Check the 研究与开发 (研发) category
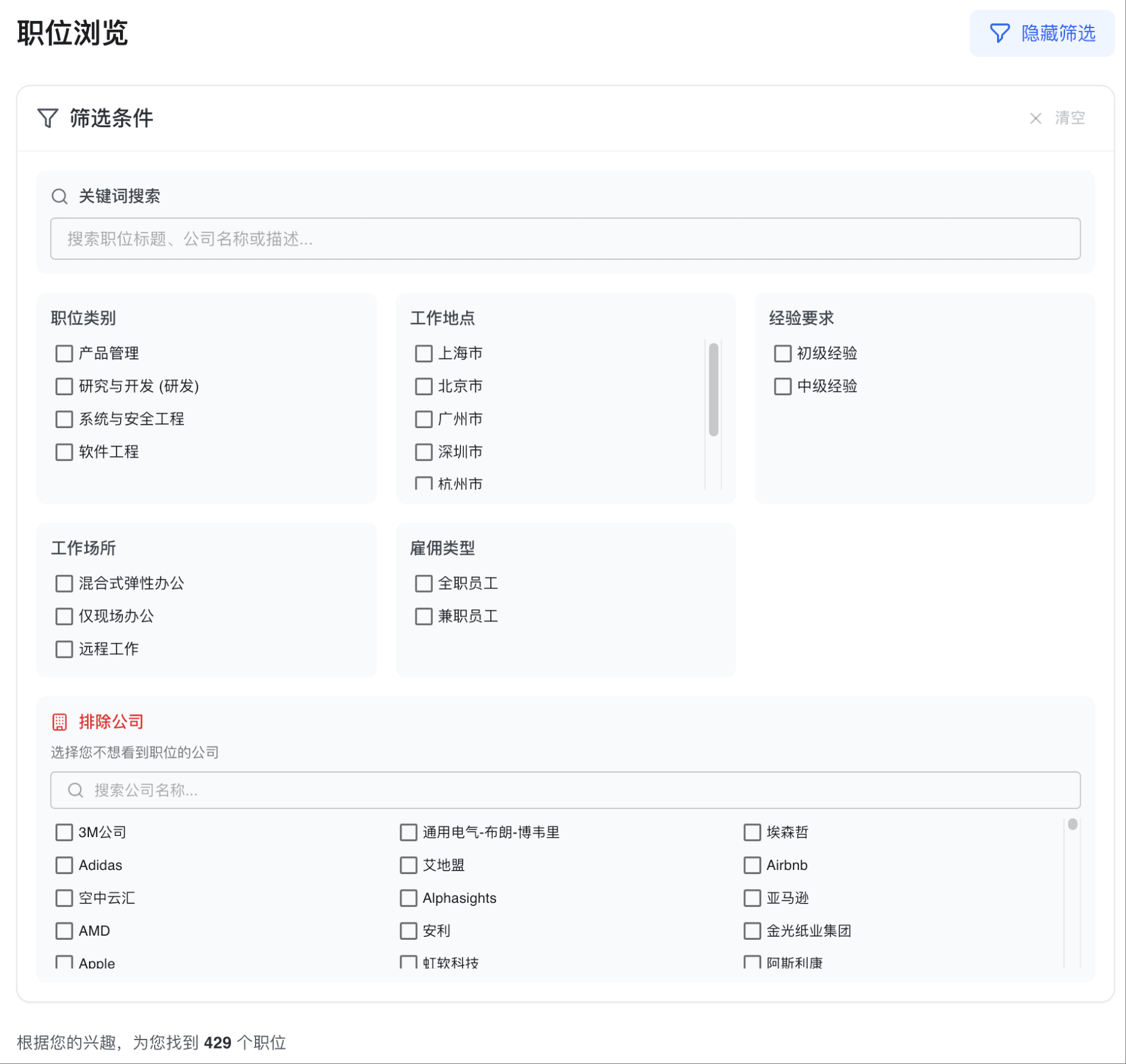Viewport: 1126px width, 1064px height. tap(64, 386)
